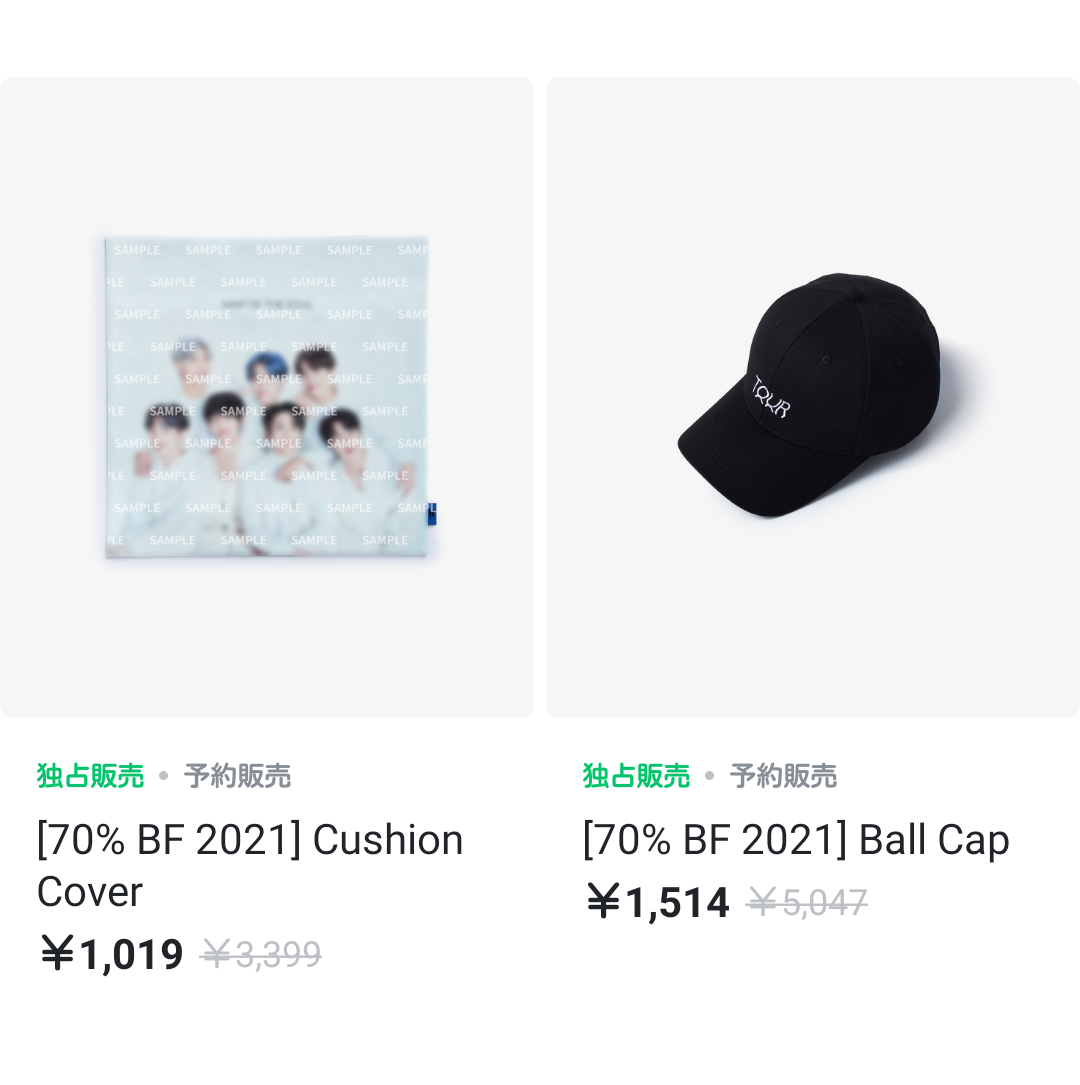
Task: Select the ¥1,514 sale price
Action: click(x=658, y=902)
